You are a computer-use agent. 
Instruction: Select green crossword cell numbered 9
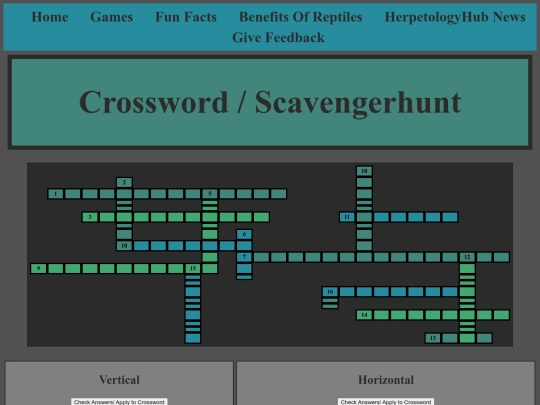coord(38,268)
